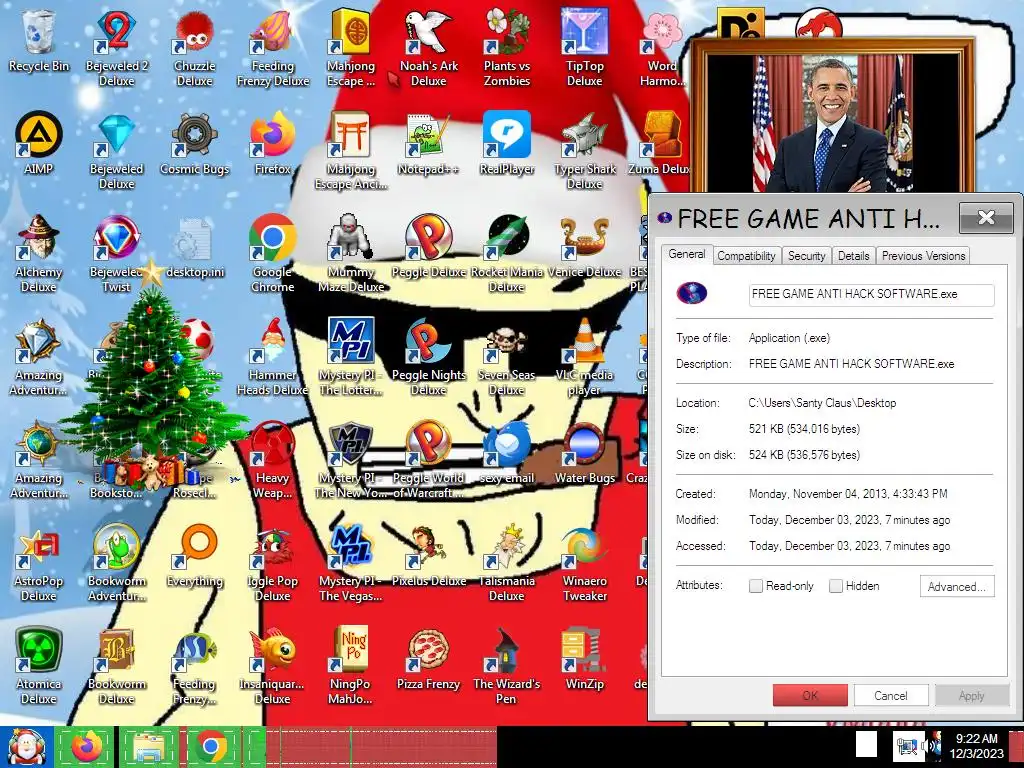The image size is (1024, 768).
Task: Open TipTop Deluxe shortcut
Action: point(584,47)
